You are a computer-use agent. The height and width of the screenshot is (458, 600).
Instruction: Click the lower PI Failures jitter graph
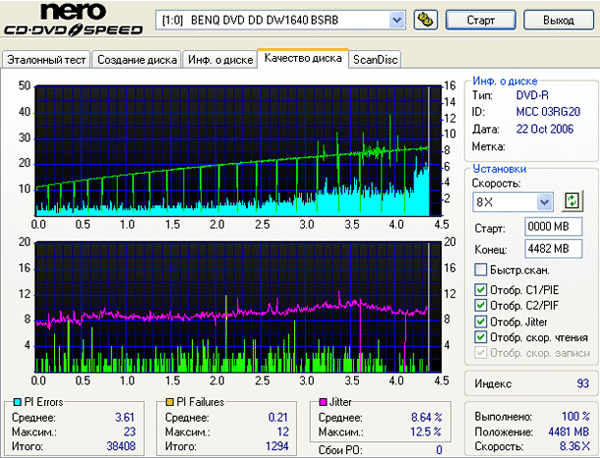[x=238, y=307]
